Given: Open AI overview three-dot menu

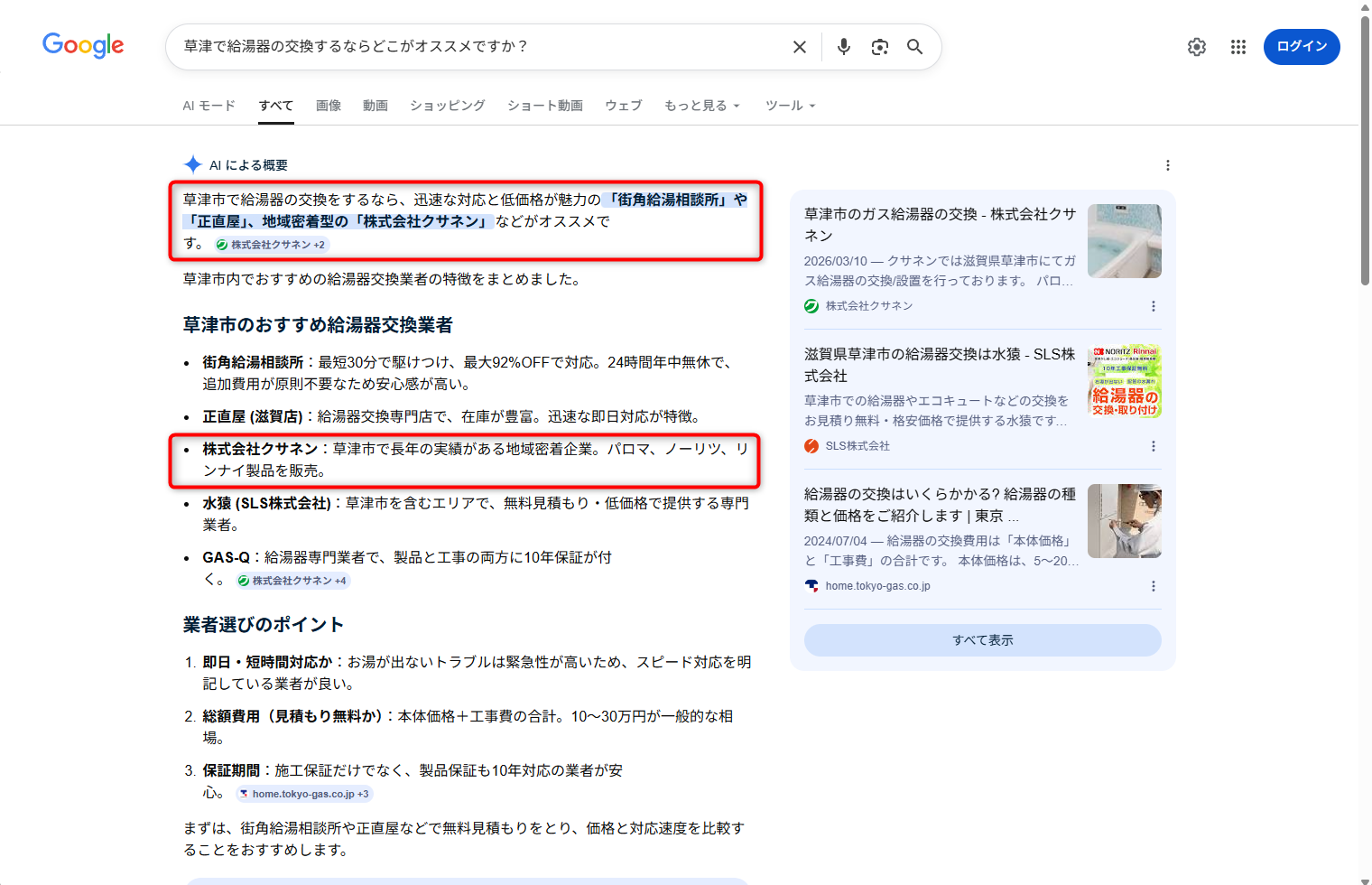Looking at the screenshot, I should click(x=1168, y=165).
